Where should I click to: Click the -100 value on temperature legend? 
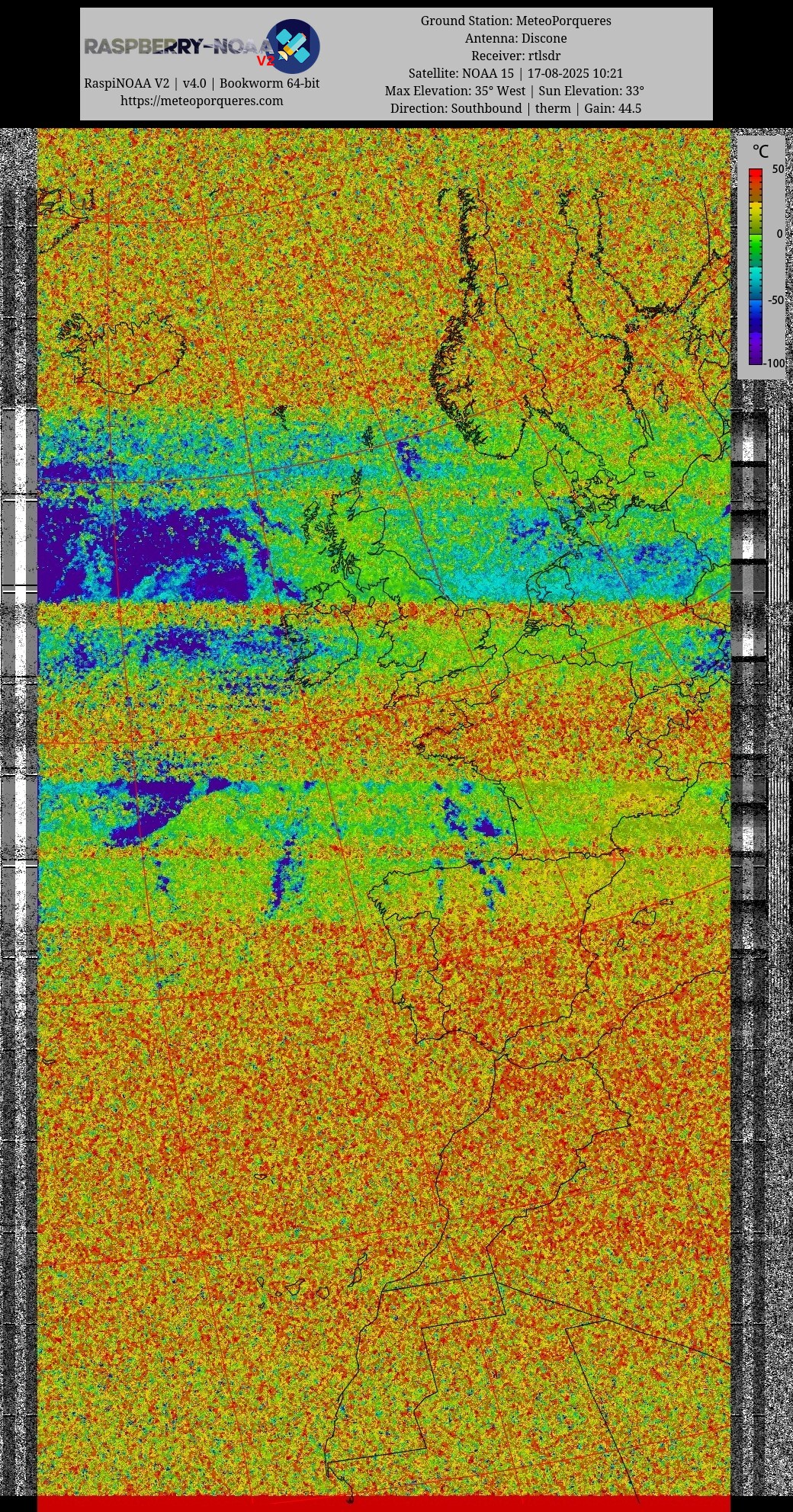coord(773,363)
